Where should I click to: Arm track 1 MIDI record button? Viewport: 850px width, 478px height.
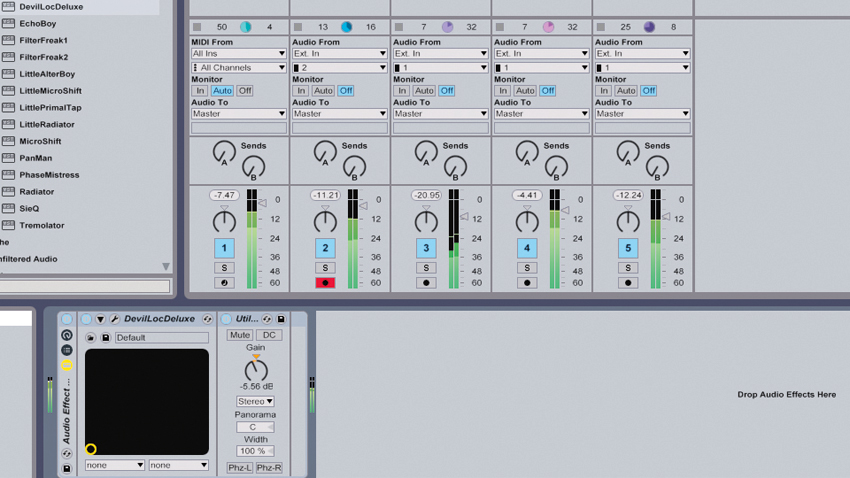pyautogui.click(x=224, y=283)
